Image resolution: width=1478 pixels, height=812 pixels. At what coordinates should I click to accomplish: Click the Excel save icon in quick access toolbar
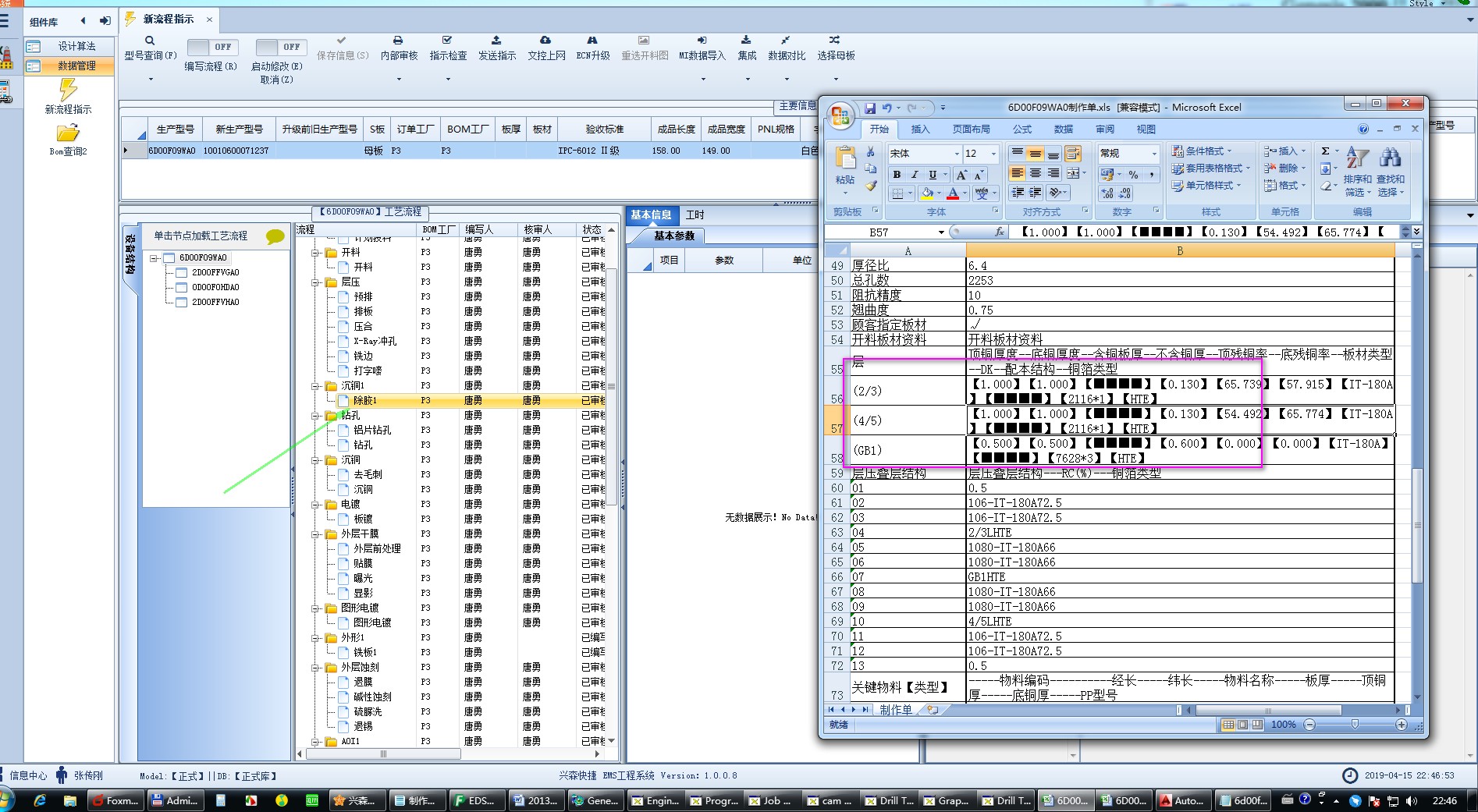click(x=870, y=108)
